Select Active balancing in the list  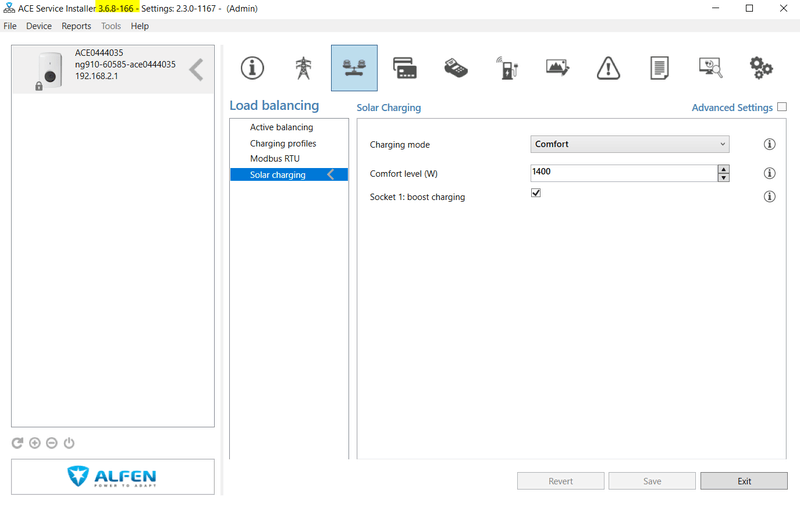282,127
